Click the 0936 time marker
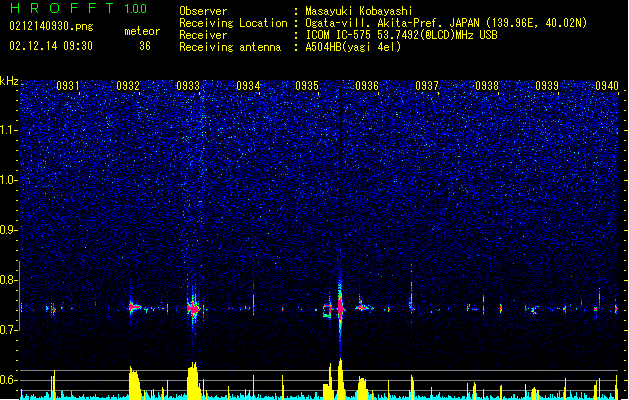 point(367,86)
